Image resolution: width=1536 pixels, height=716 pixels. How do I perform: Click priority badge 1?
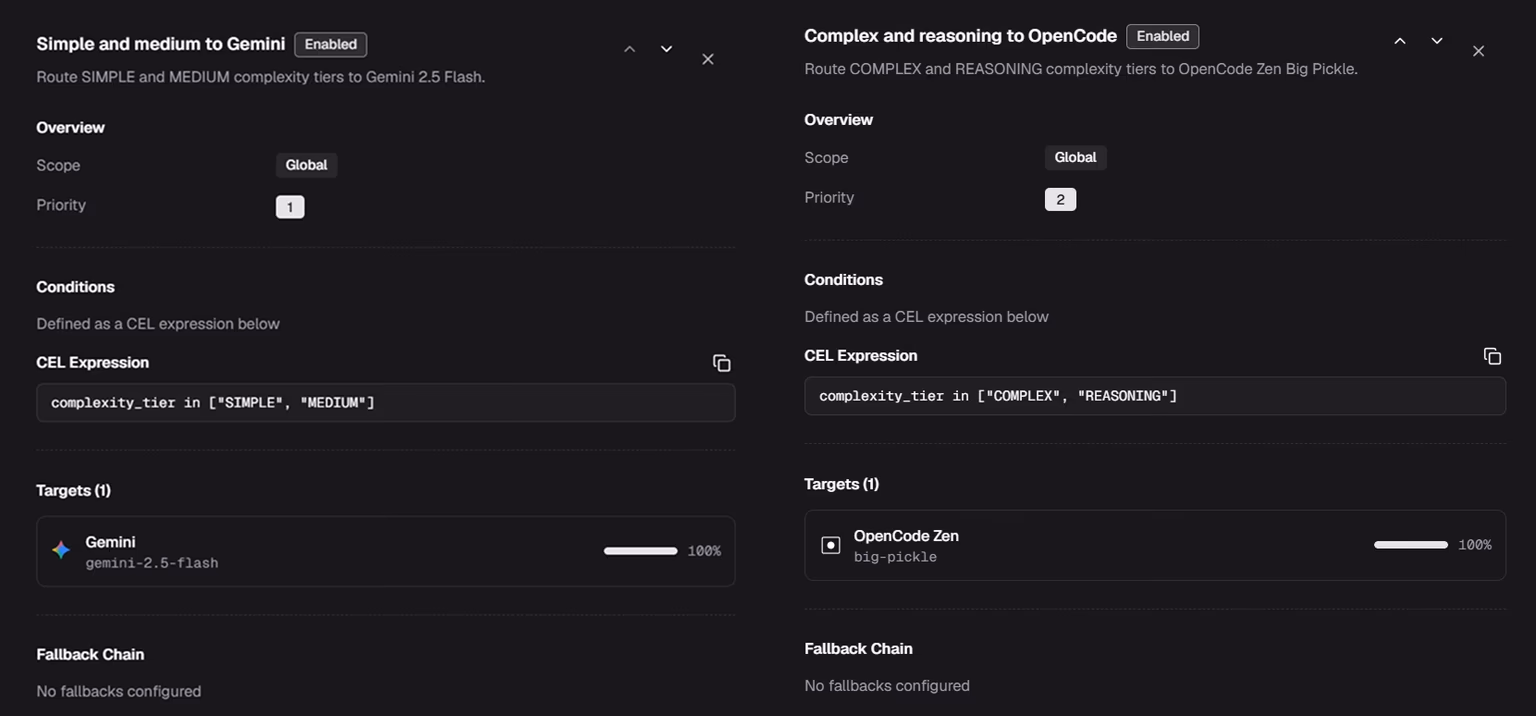(290, 207)
